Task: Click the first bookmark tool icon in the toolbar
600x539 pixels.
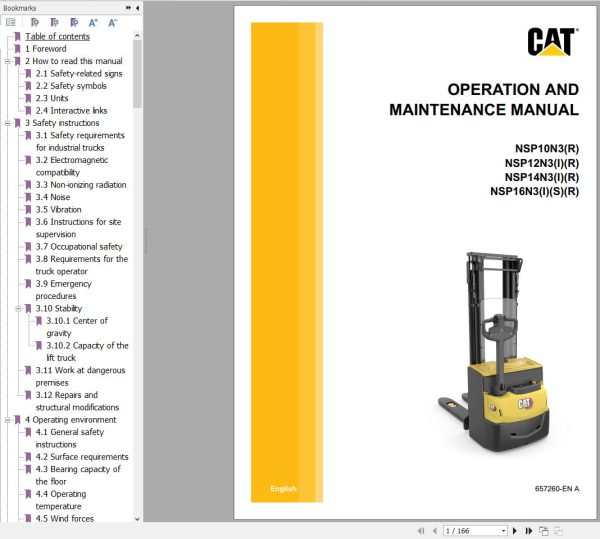Action: (34, 23)
